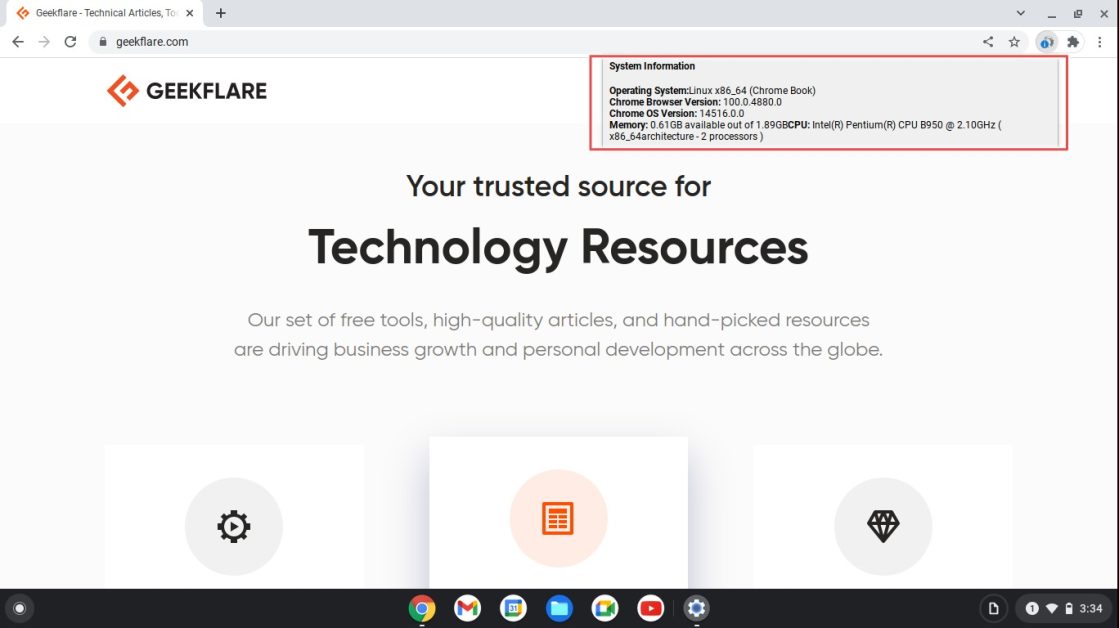
Task: Click the Chrome OS Version line
Action: tap(676, 113)
